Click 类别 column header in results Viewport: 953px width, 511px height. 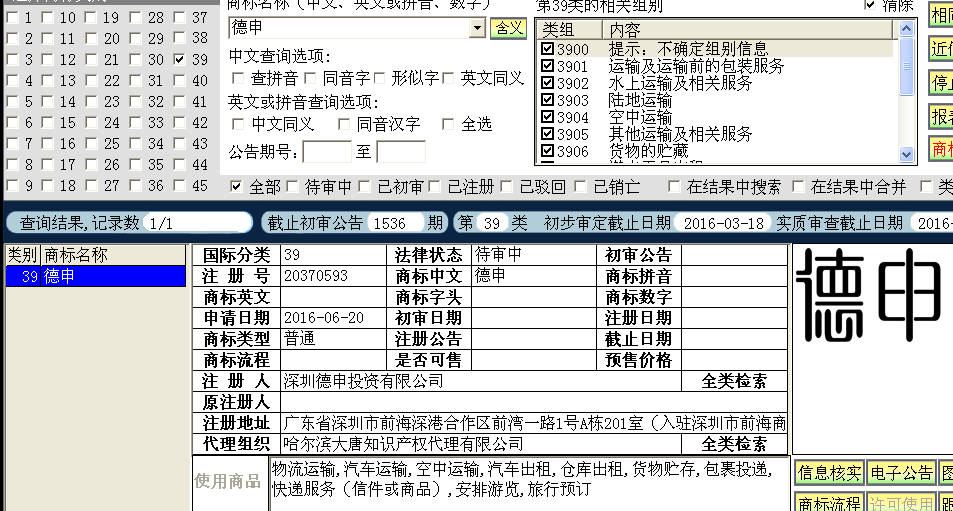(x=22, y=255)
